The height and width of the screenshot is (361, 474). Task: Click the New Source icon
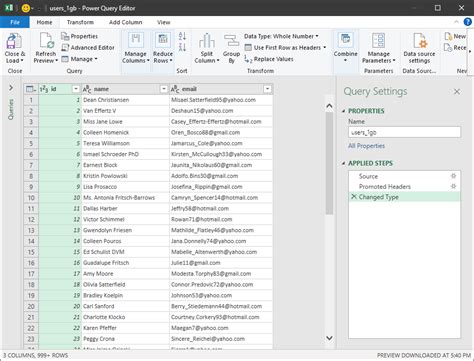coord(448,36)
